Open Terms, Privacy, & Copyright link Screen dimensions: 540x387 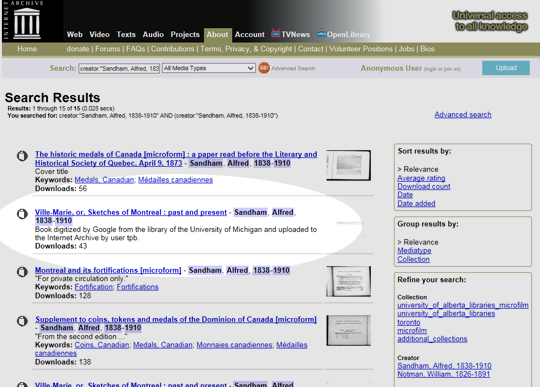click(246, 49)
